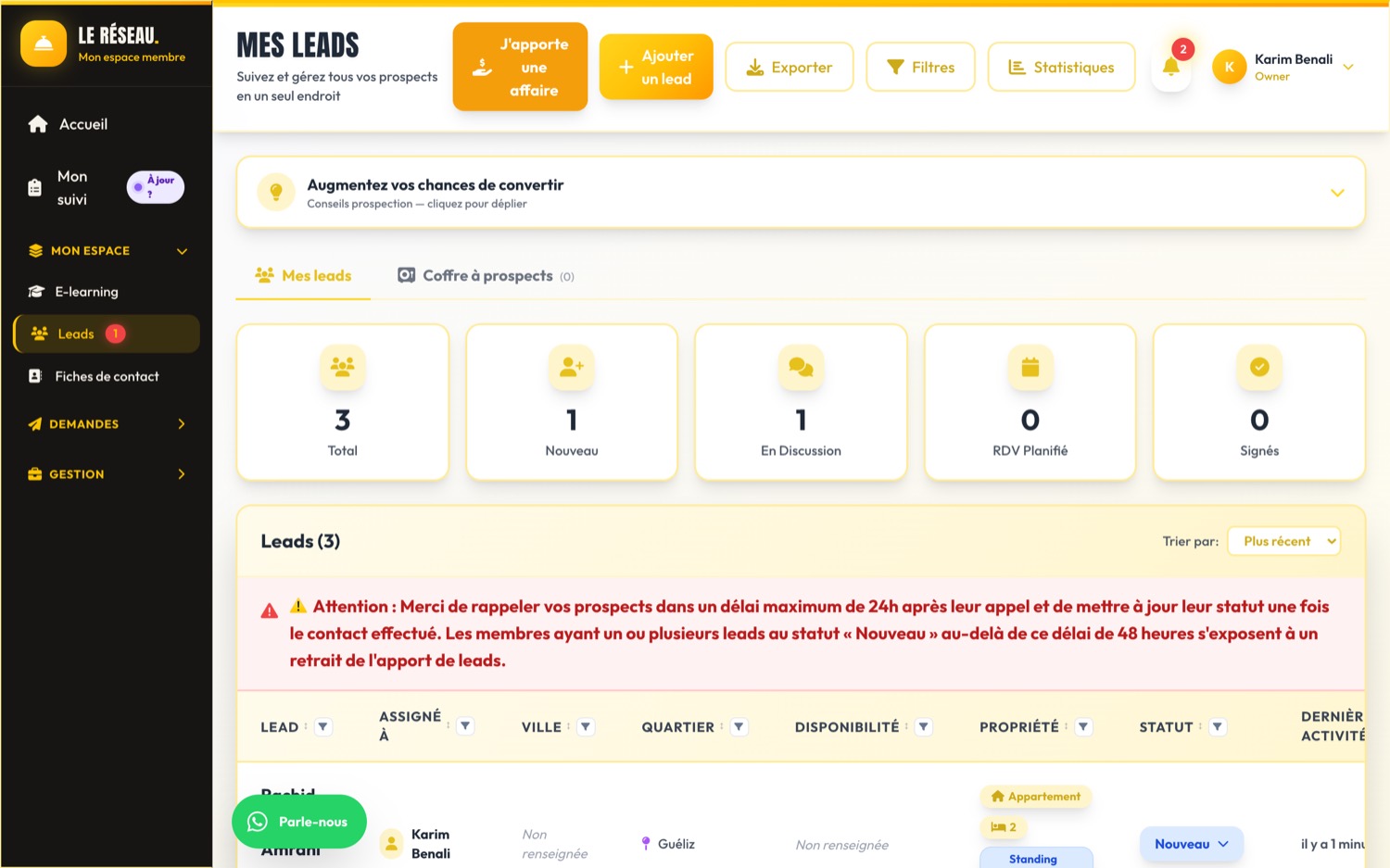
Task: Click the RDV Planifié calendar icon
Action: [x=1030, y=367]
